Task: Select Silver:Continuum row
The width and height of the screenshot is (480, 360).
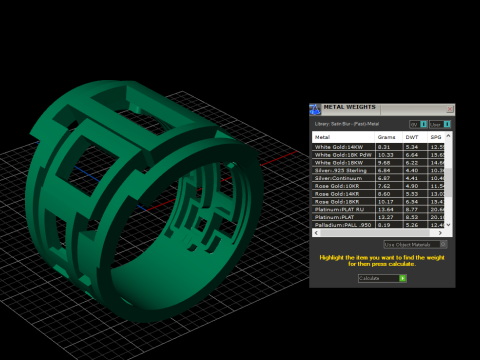Action: (x=378, y=178)
